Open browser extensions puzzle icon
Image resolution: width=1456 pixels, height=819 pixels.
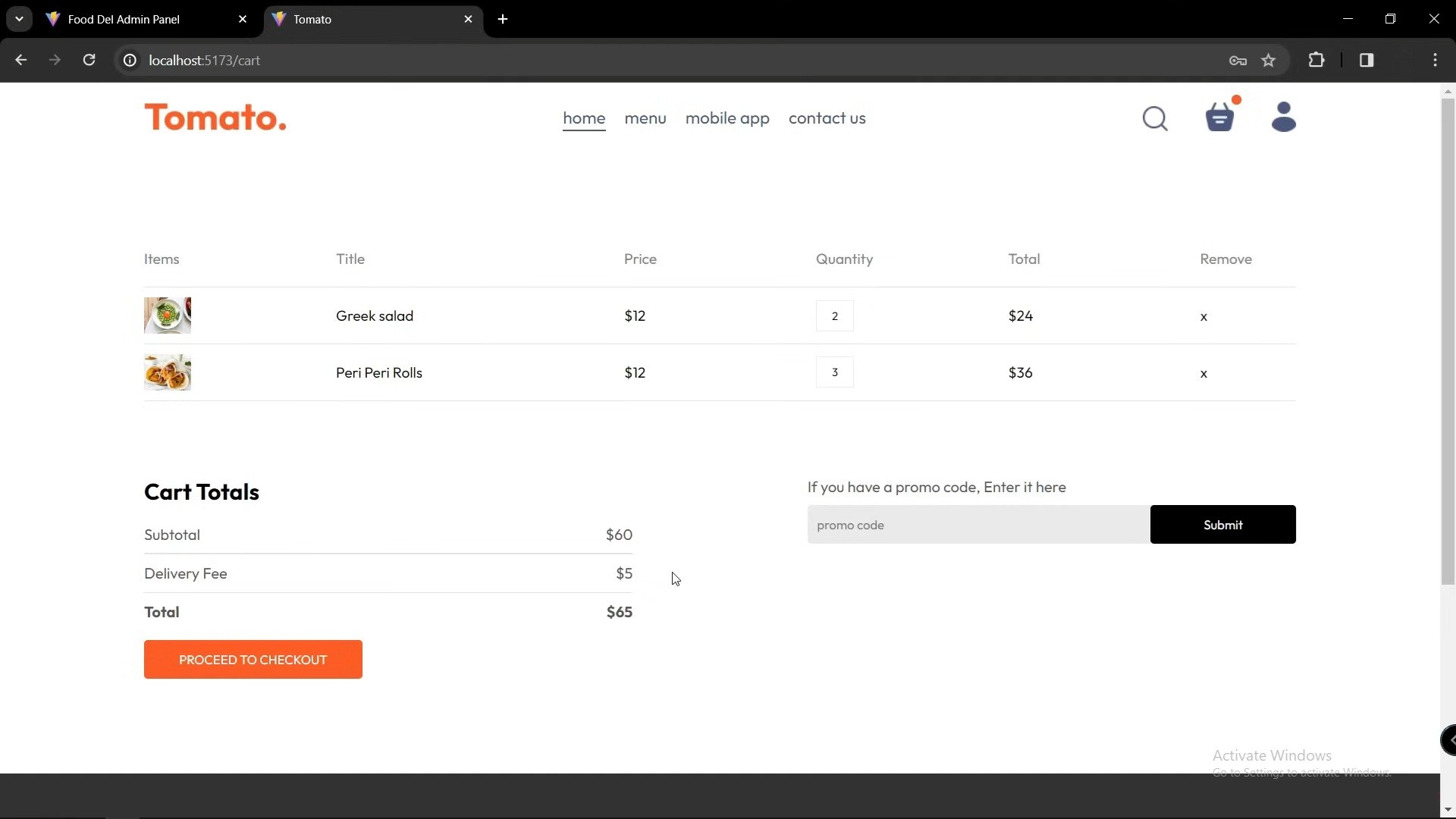click(x=1316, y=61)
